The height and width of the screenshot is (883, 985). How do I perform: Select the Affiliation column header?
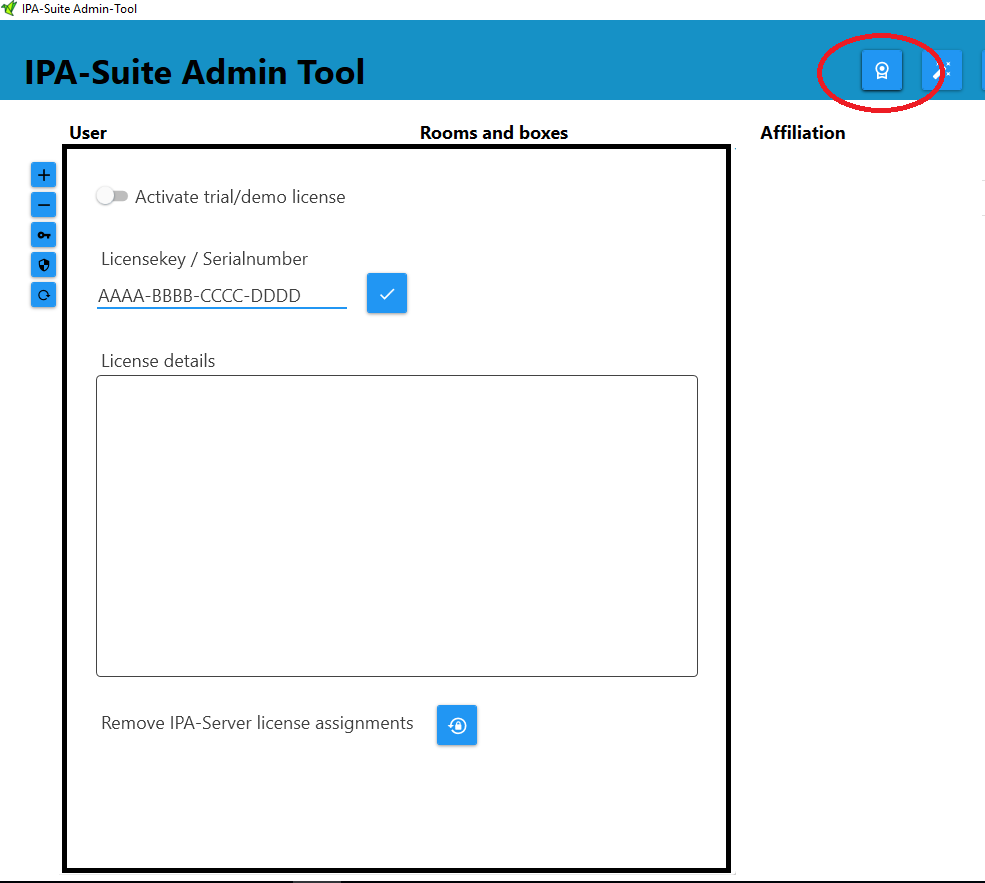coord(802,133)
